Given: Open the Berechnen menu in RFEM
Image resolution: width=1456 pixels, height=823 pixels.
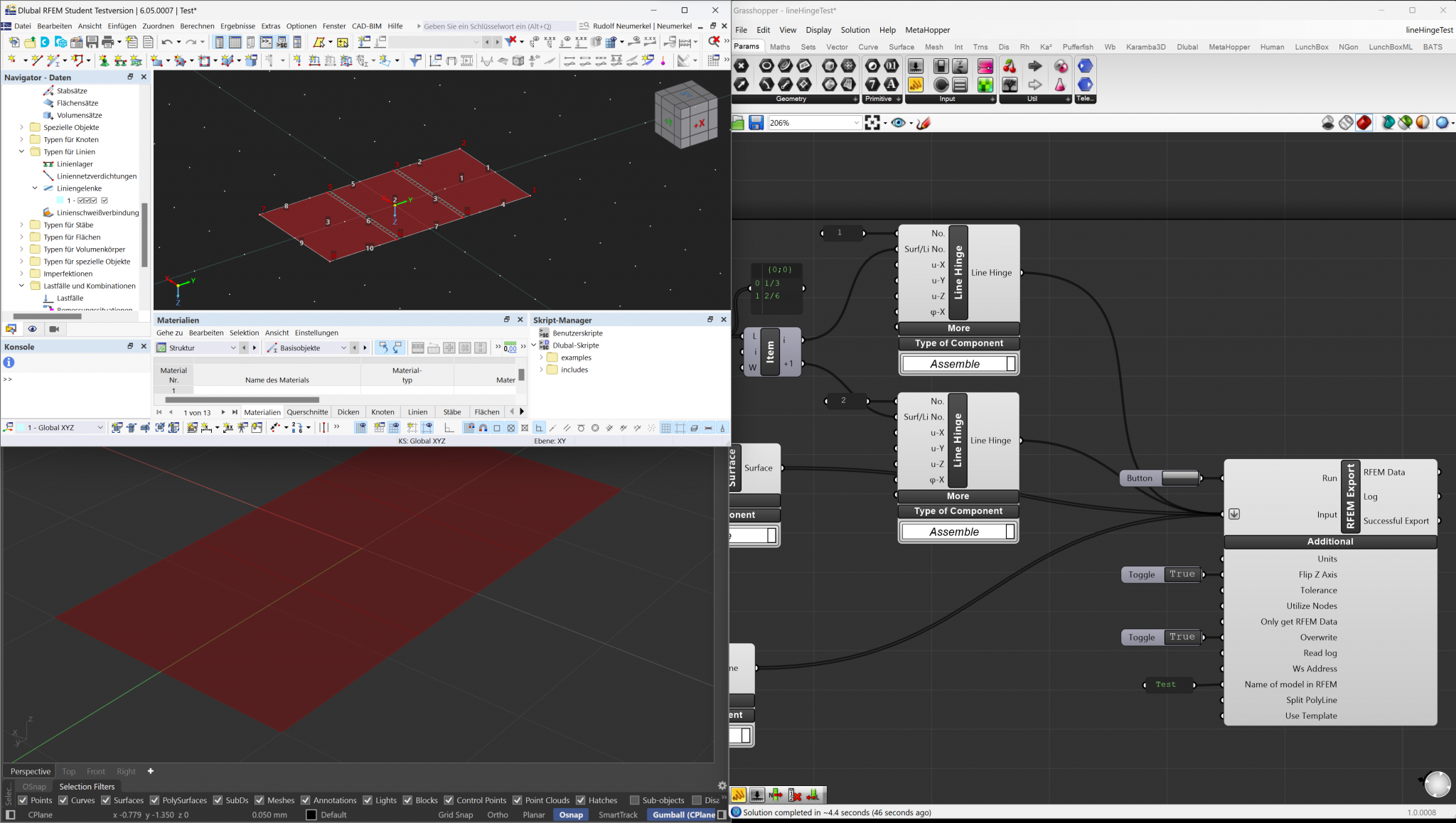Looking at the screenshot, I should tap(197, 26).
